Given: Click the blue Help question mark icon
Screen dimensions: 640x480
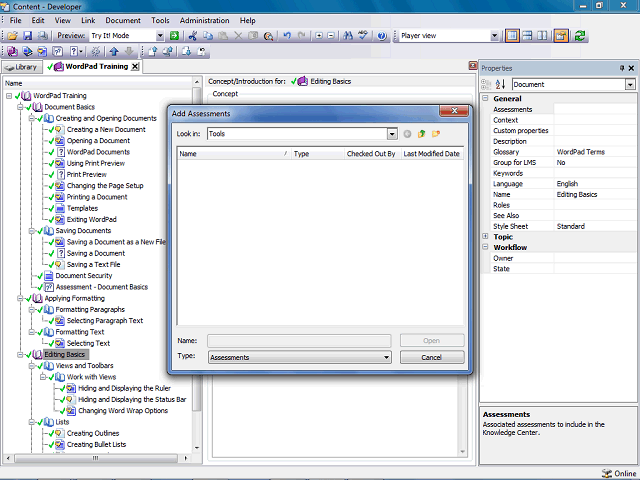Looking at the screenshot, I should pos(382,36).
